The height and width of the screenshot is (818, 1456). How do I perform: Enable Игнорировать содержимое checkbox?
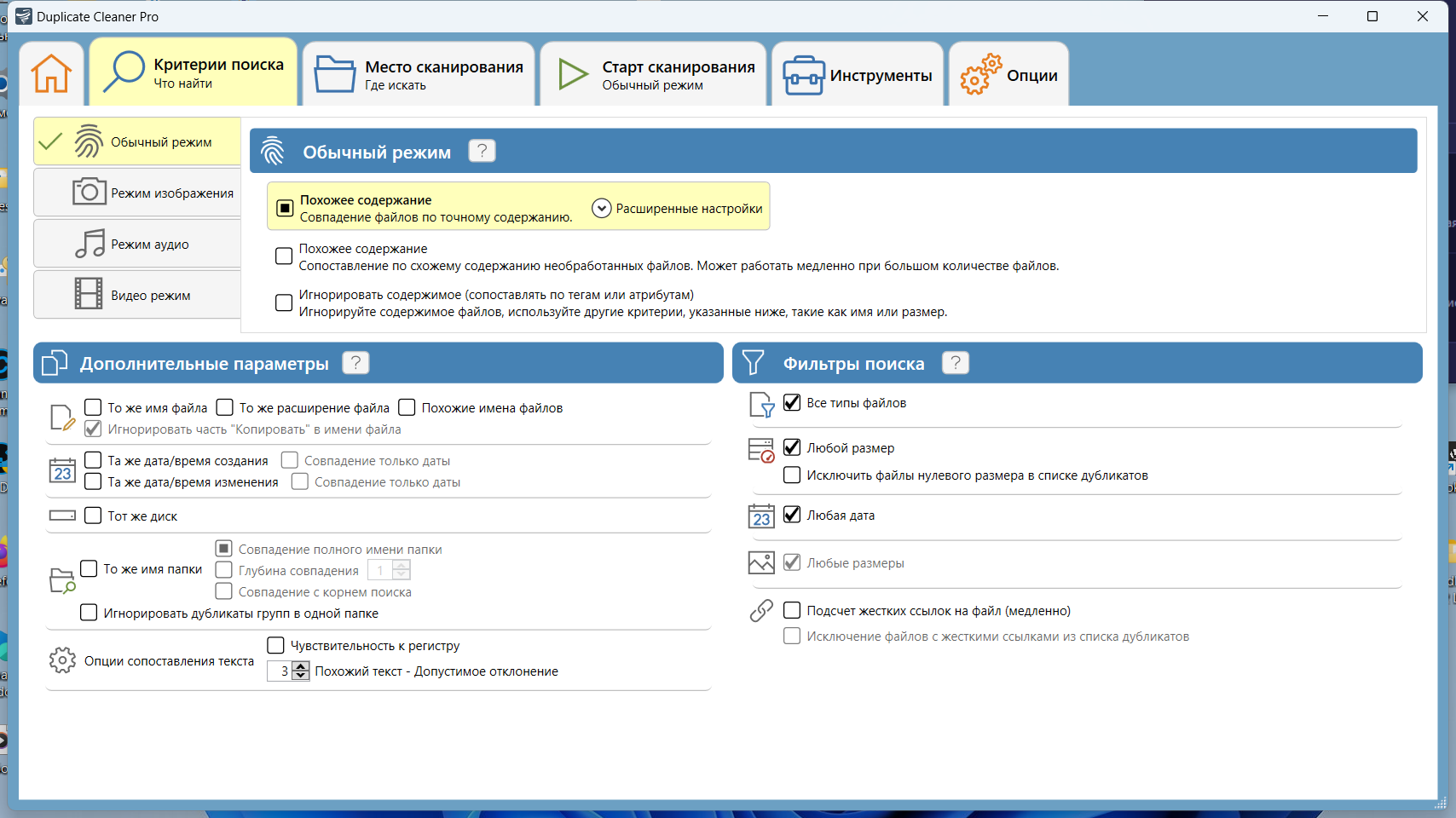[284, 302]
